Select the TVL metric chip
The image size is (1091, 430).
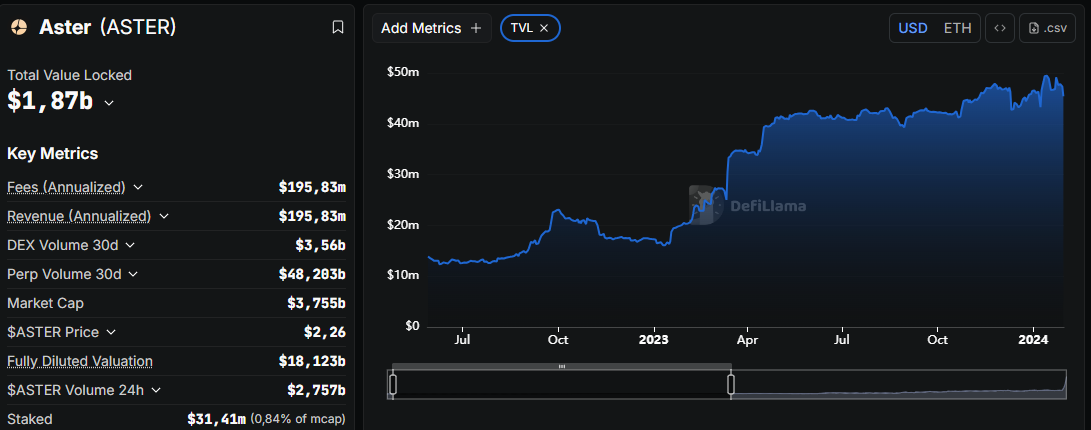pos(531,28)
